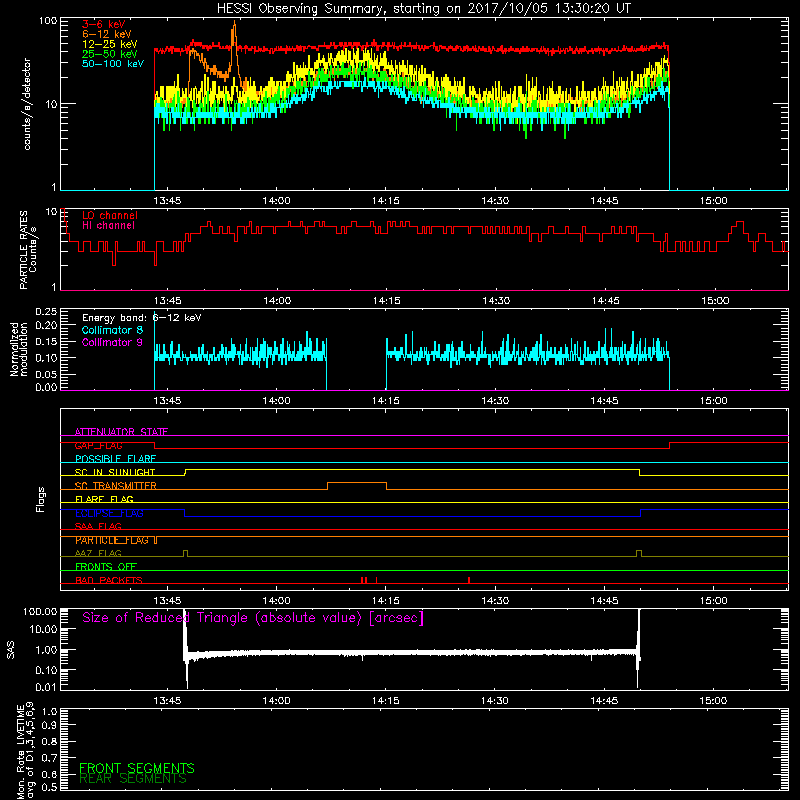Click '13:45' label under the counts/s/detector panel
This screenshot has height=800, width=800.
167,201
